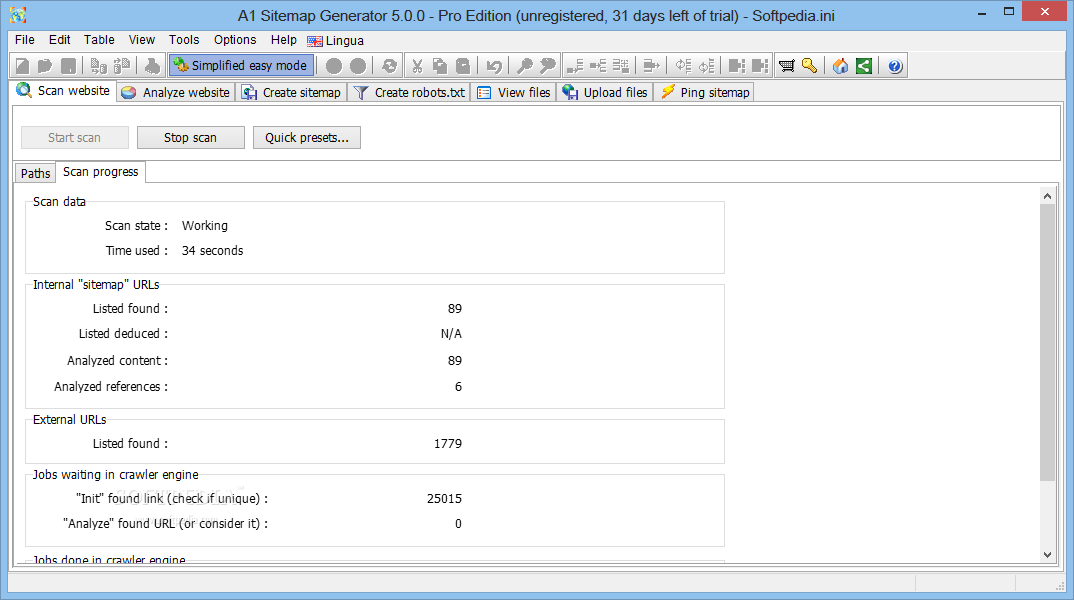Click the Cut scissors icon
Screen dimensions: 1074x600
[416, 66]
